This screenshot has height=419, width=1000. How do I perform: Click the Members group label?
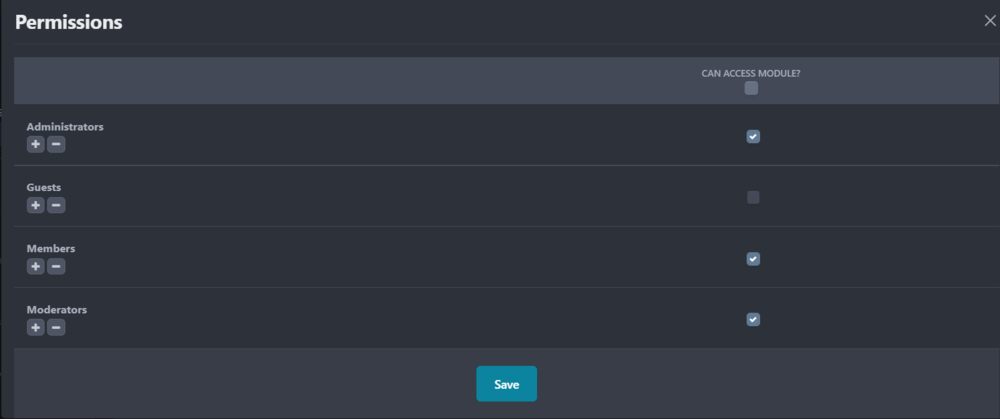50,248
